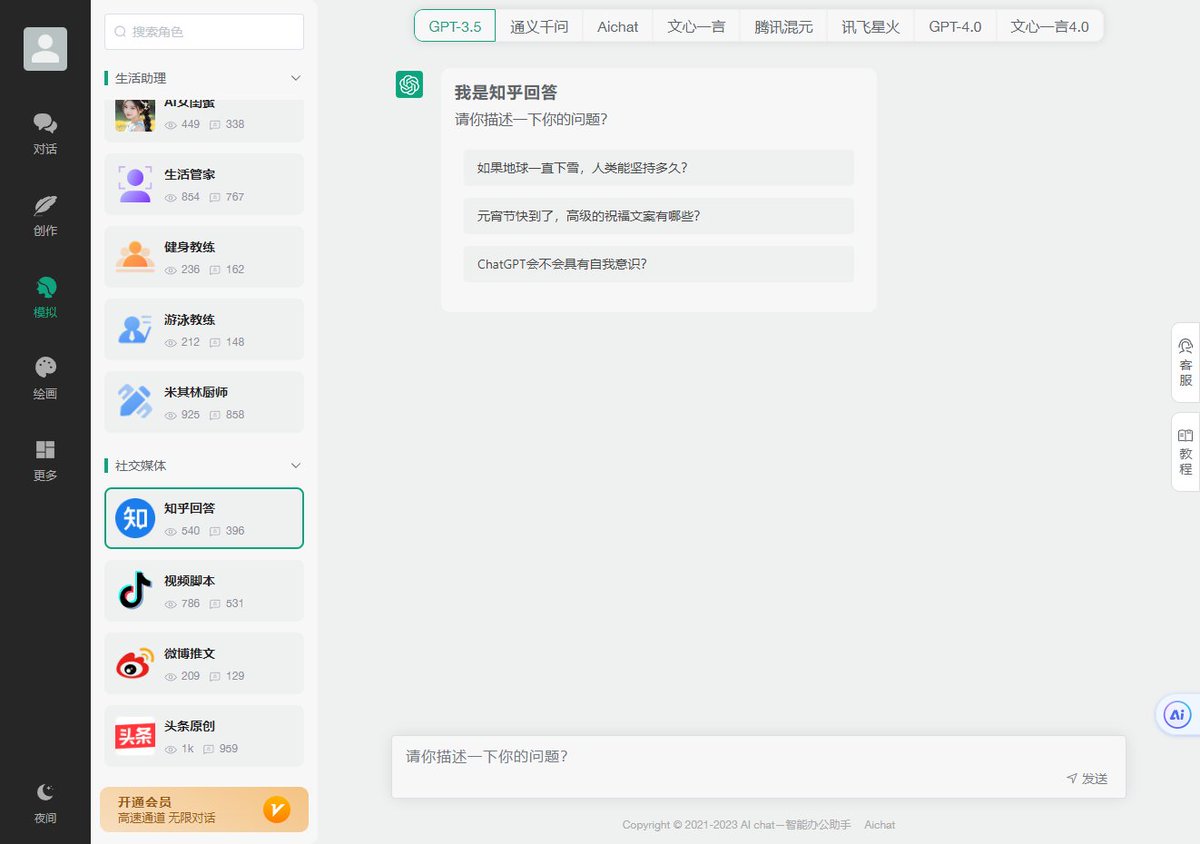
Task: Click the orange V membership badge
Action: [x=277, y=810]
